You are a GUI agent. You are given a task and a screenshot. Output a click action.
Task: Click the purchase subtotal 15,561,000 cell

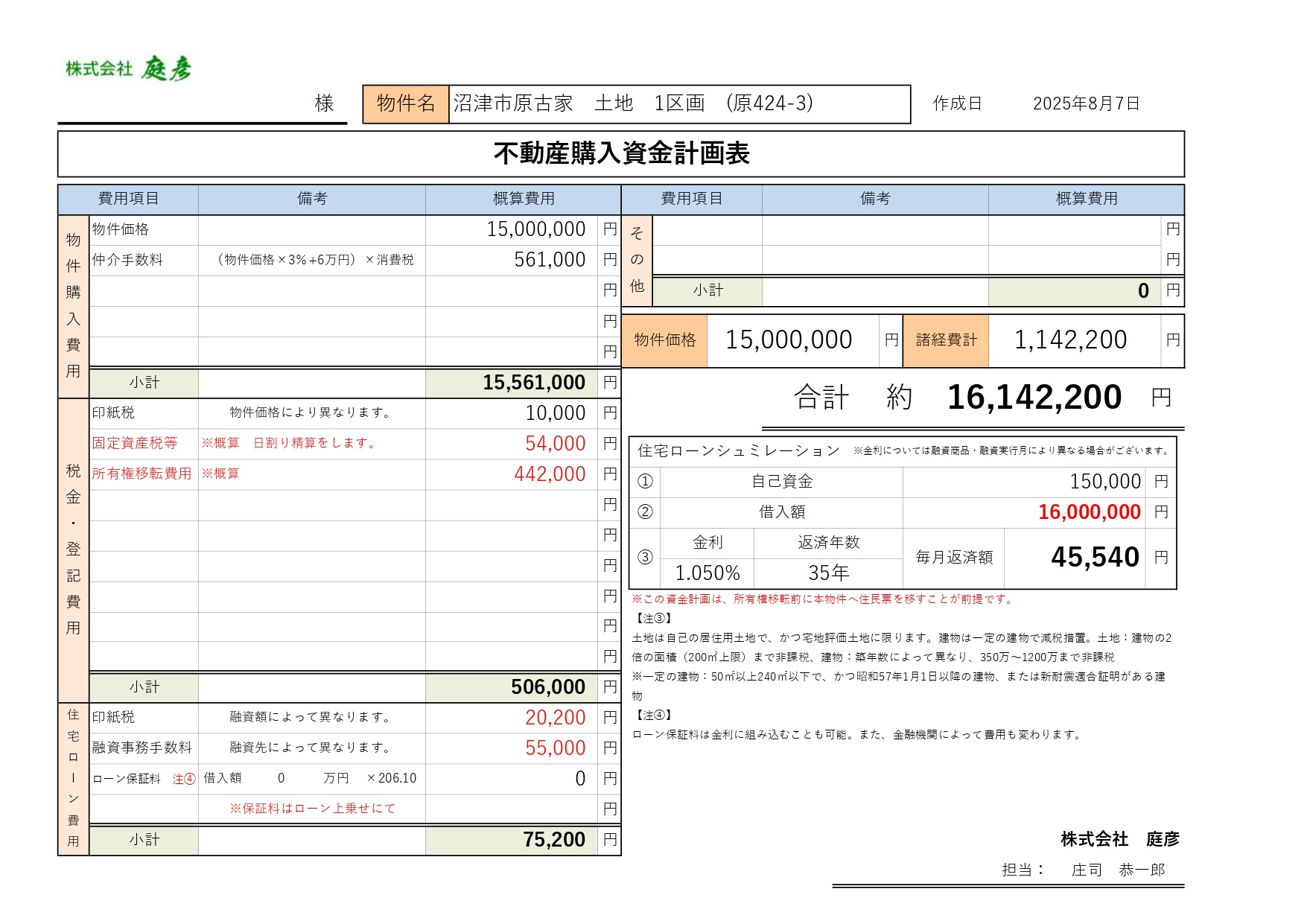pyautogui.click(x=533, y=383)
